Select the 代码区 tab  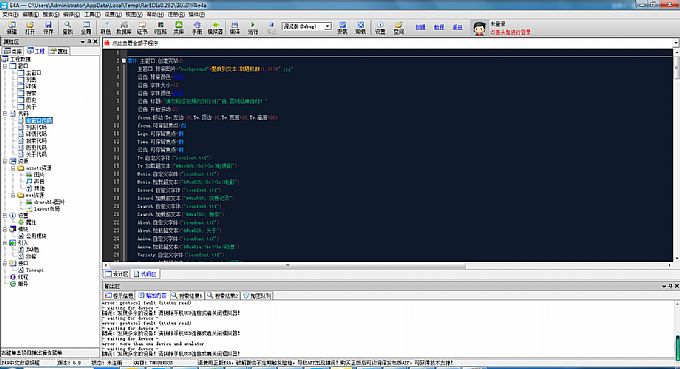(145, 274)
